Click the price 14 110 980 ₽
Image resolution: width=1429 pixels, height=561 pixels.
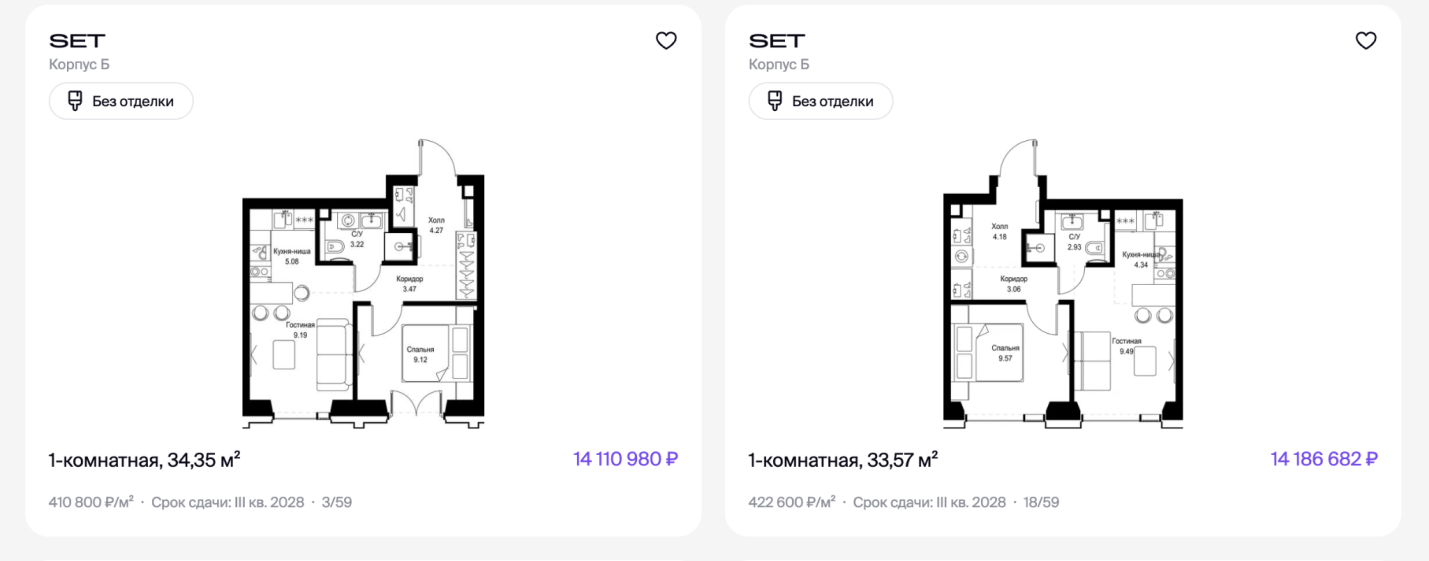[x=626, y=460]
